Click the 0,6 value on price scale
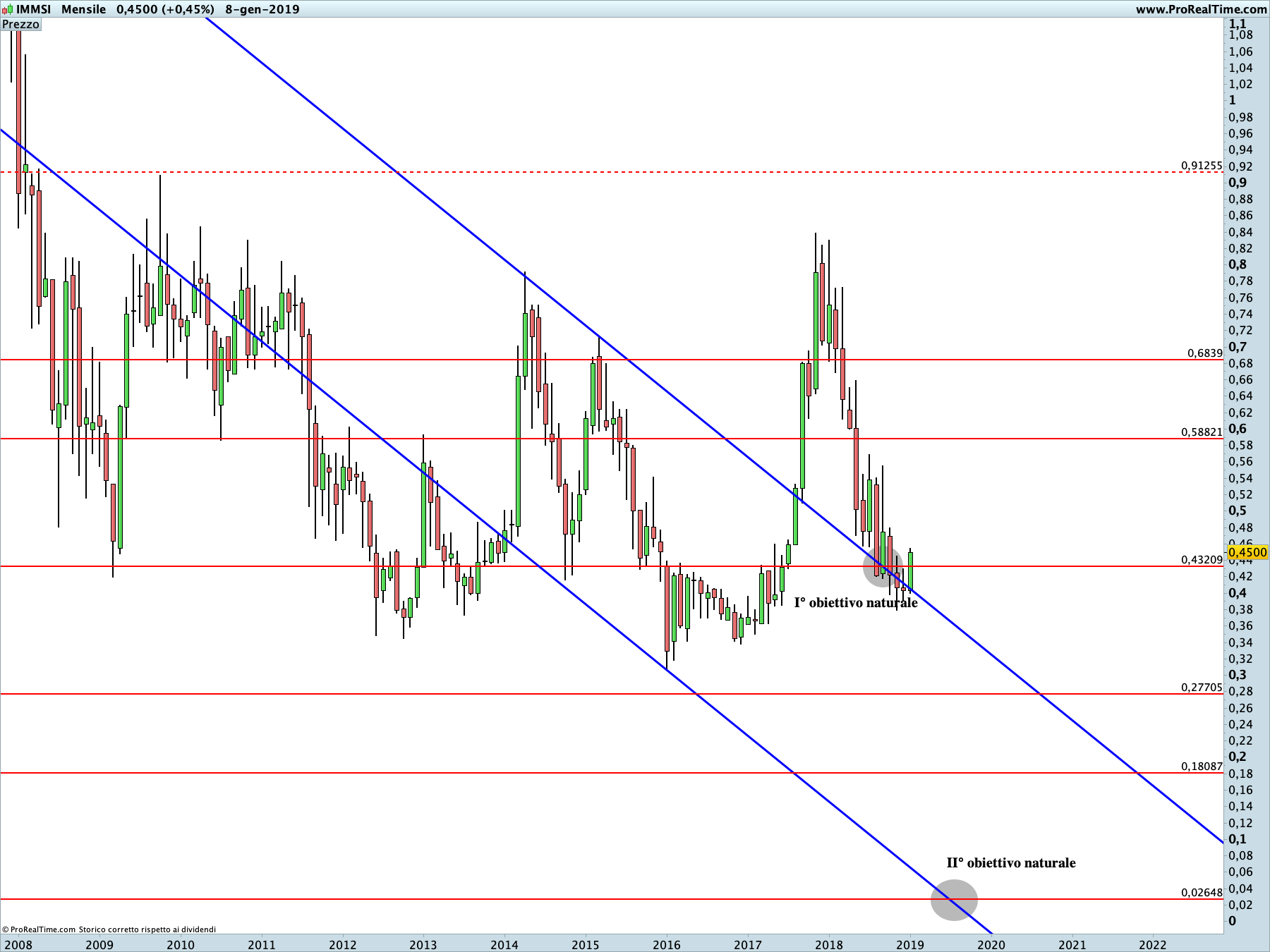1270x952 pixels. click(1238, 429)
